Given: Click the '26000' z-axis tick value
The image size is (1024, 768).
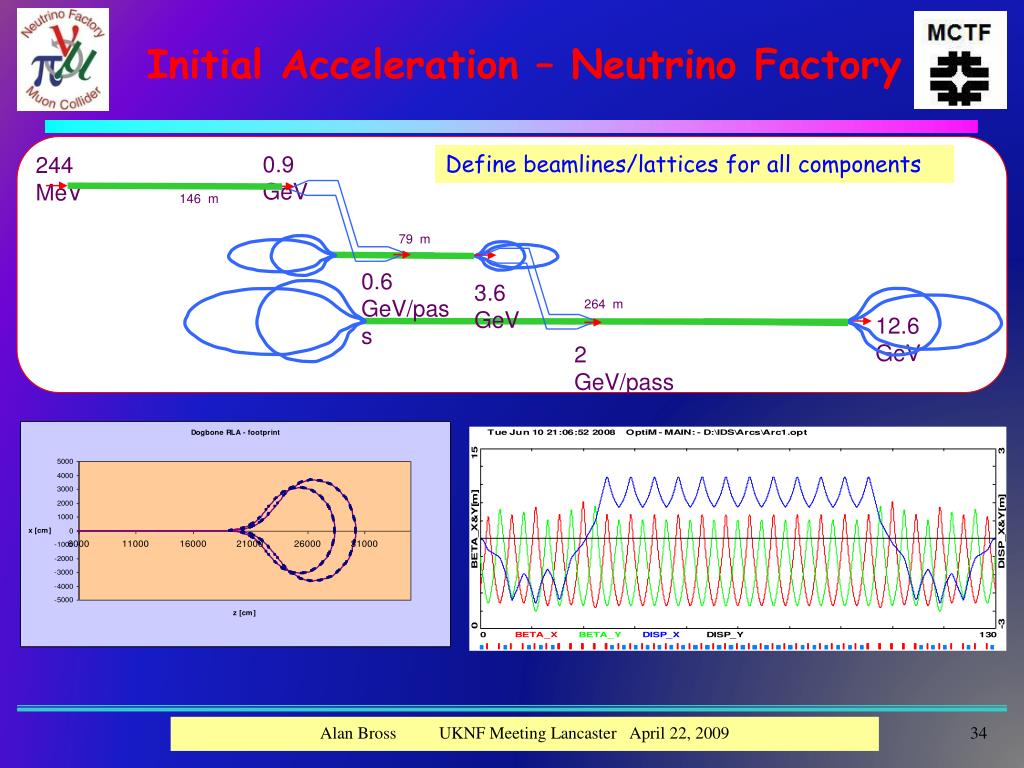Looking at the screenshot, I should click(x=307, y=543).
